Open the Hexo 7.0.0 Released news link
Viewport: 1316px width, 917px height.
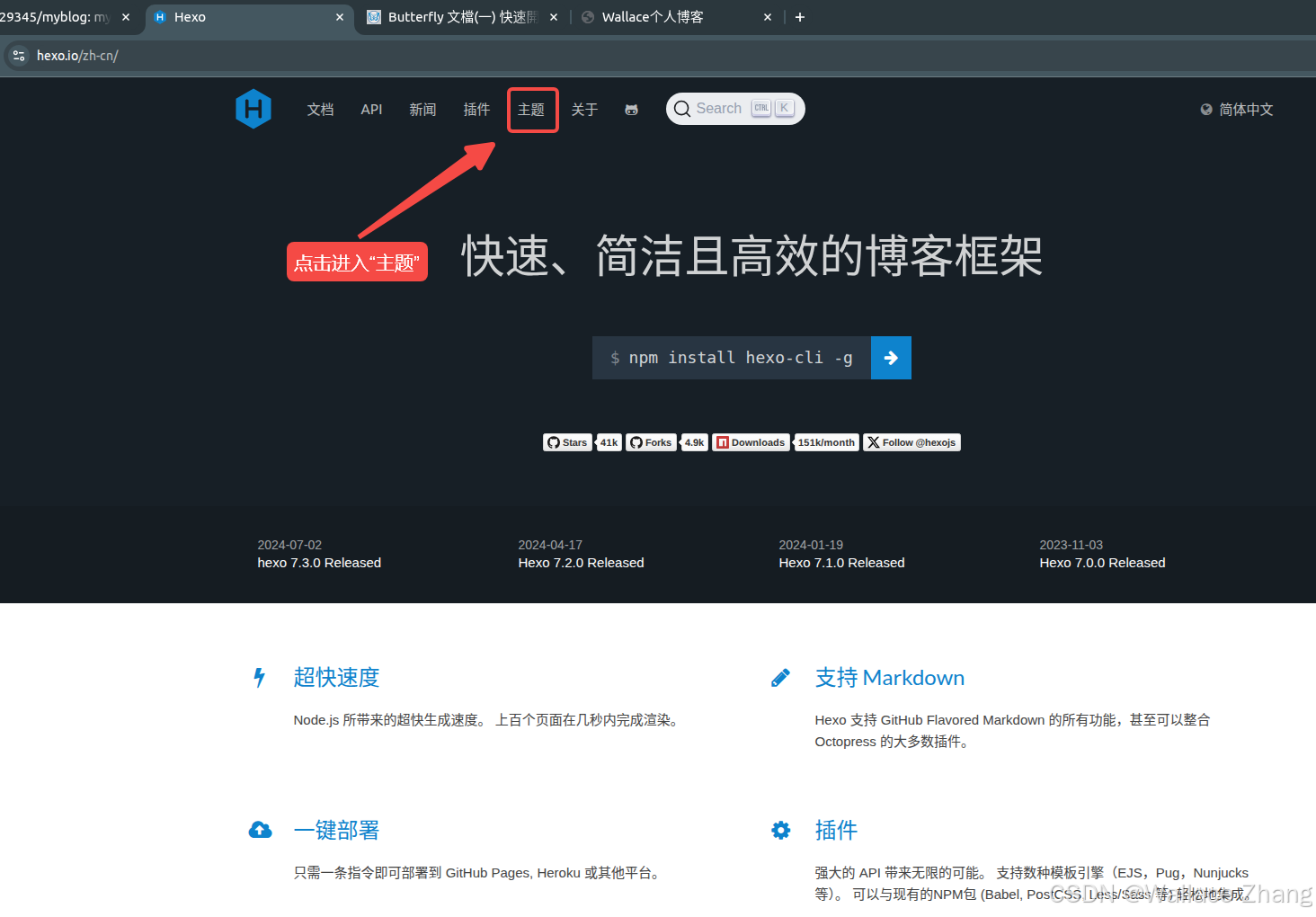pos(1102,563)
